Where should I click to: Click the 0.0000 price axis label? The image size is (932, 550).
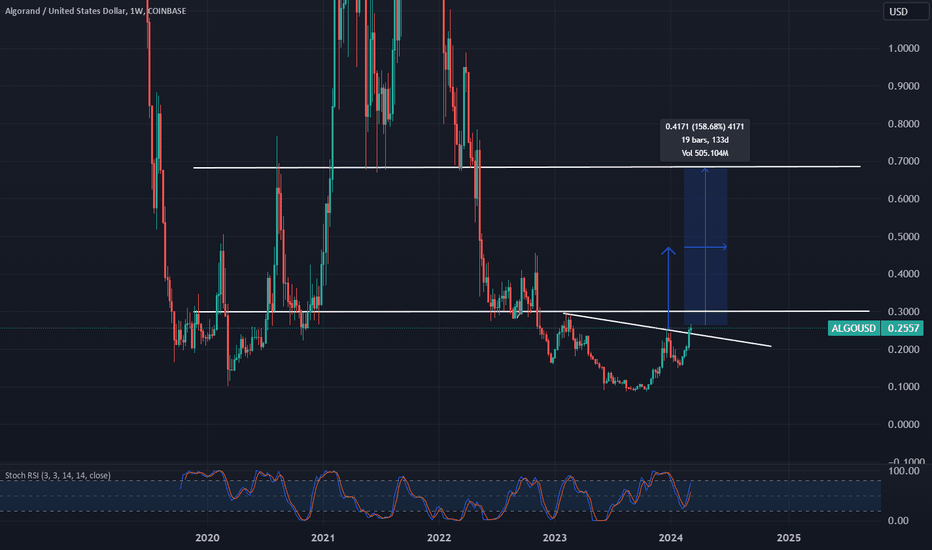pyautogui.click(x=903, y=424)
